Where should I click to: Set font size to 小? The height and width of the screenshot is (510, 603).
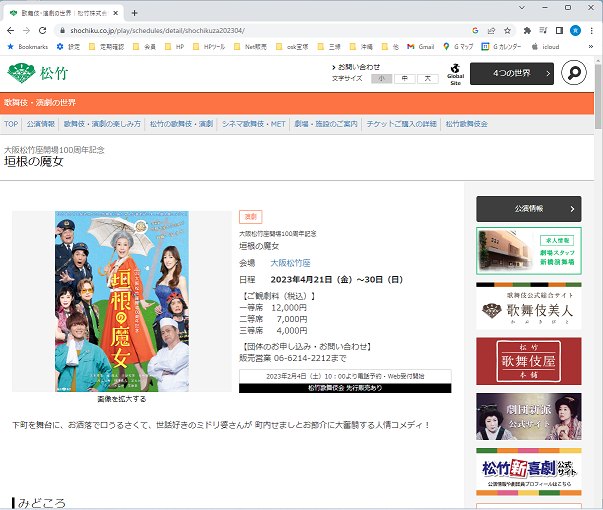pyautogui.click(x=381, y=78)
